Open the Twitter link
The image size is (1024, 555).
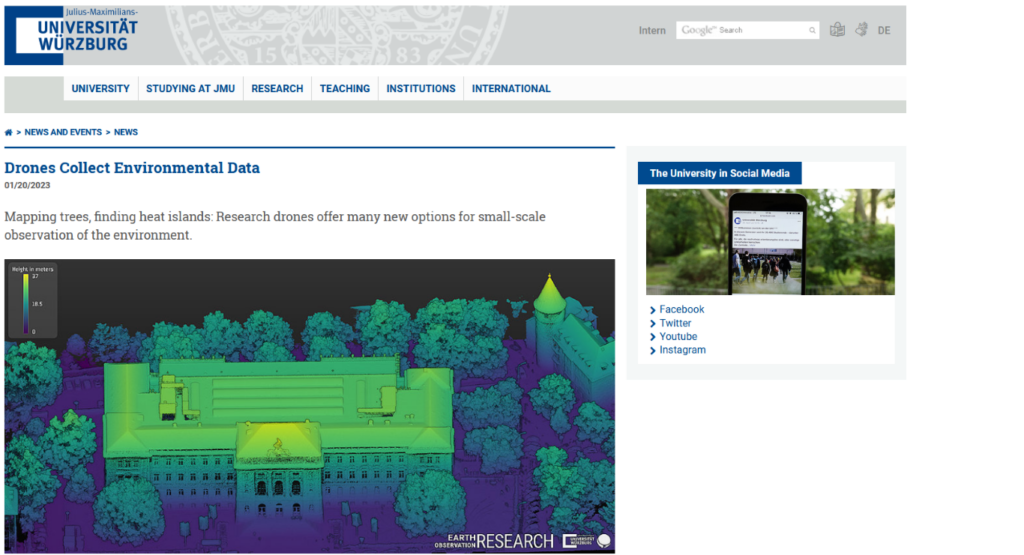click(x=675, y=323)
